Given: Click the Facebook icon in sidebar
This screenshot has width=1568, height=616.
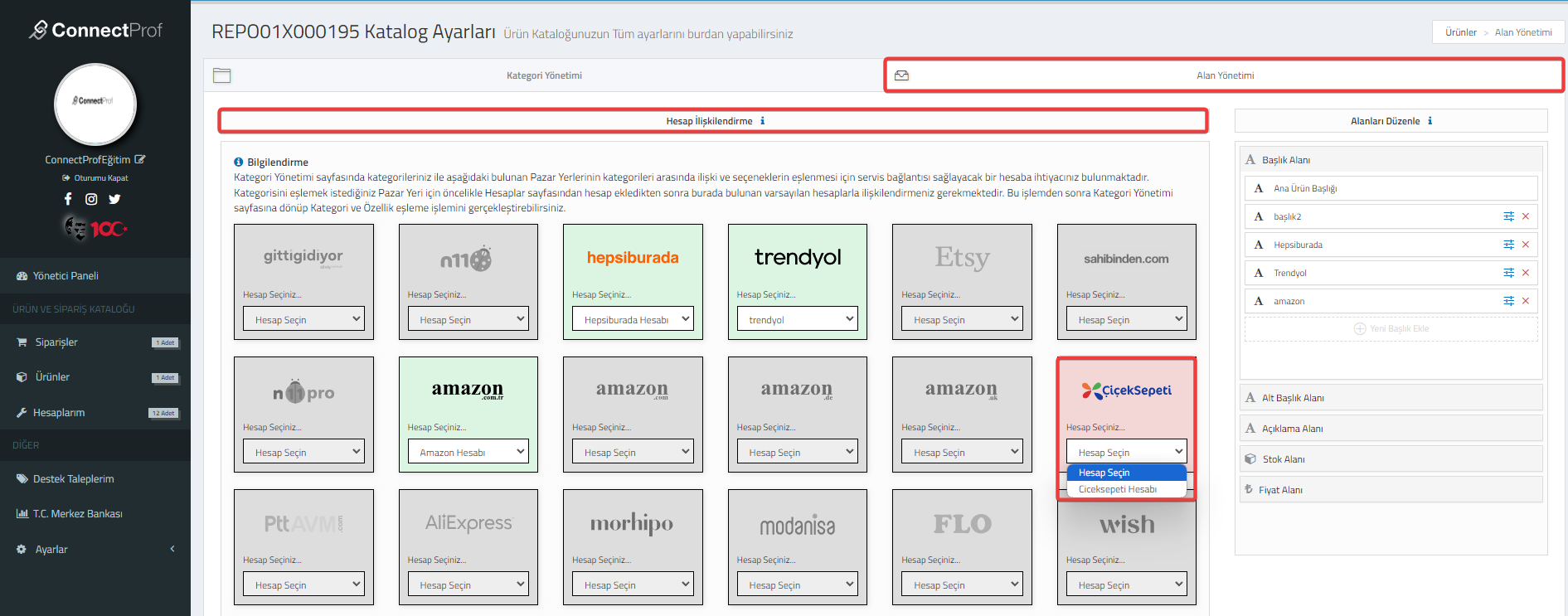Looking at the screenshot, I should click(x=68, y=199).
